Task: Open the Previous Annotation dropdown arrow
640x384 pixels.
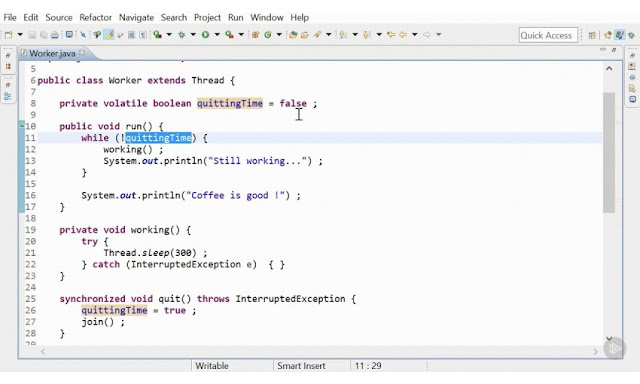Action: (x=379, y=34)
